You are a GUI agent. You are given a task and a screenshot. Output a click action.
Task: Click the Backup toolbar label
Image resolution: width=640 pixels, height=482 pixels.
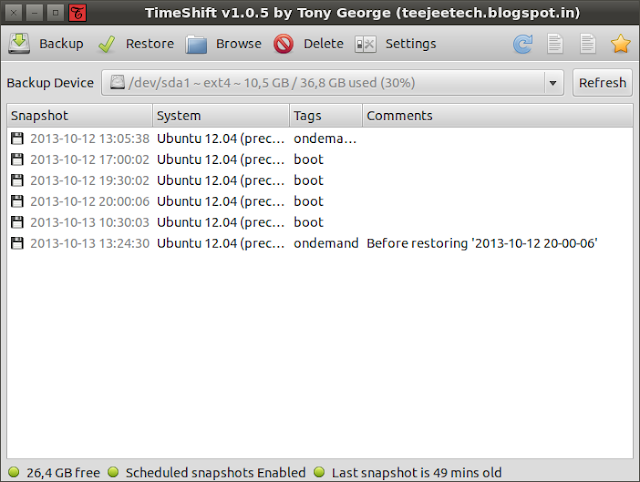pos(61,44)
